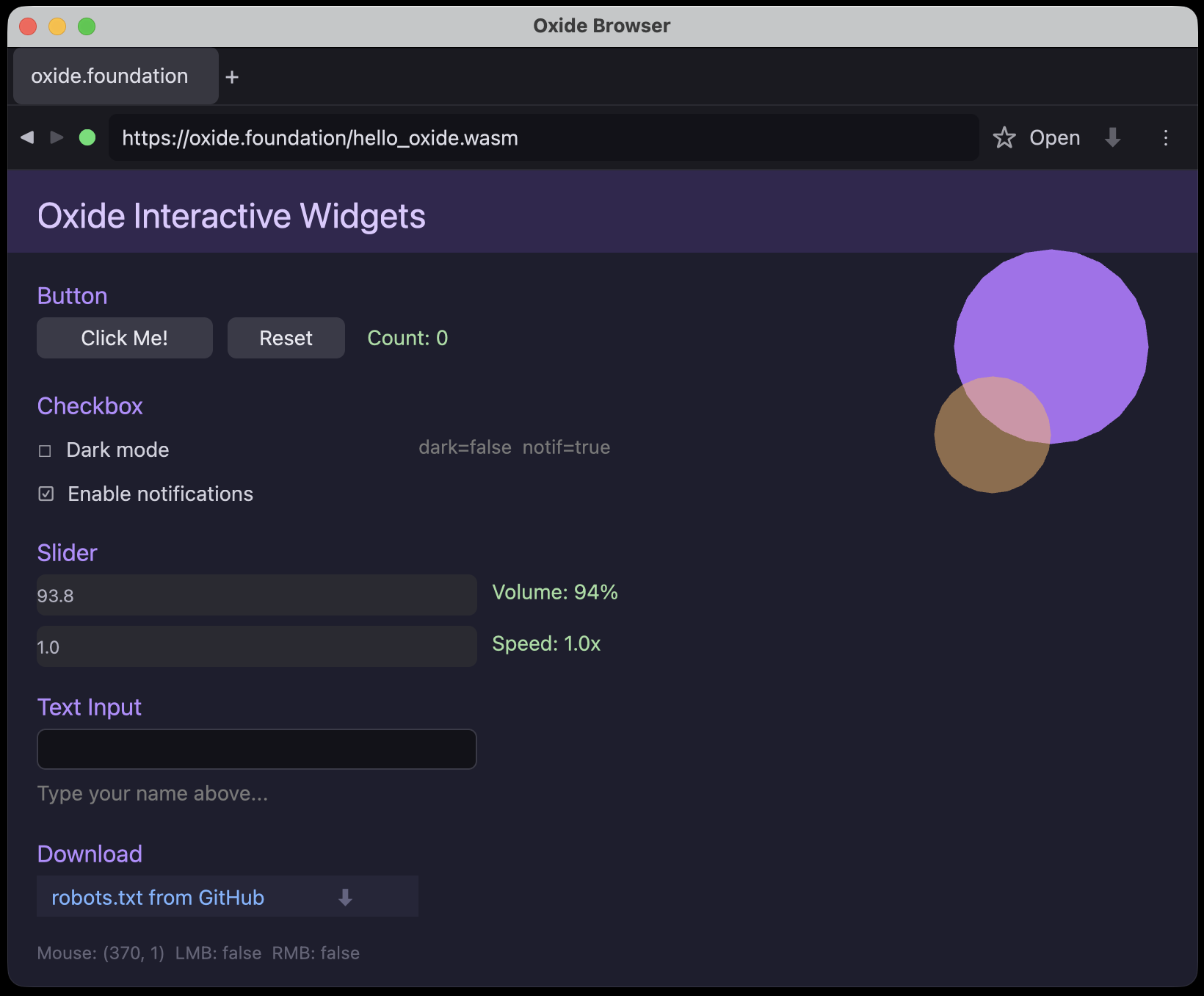Enable the Dark mode checkbox

[46, 450]
